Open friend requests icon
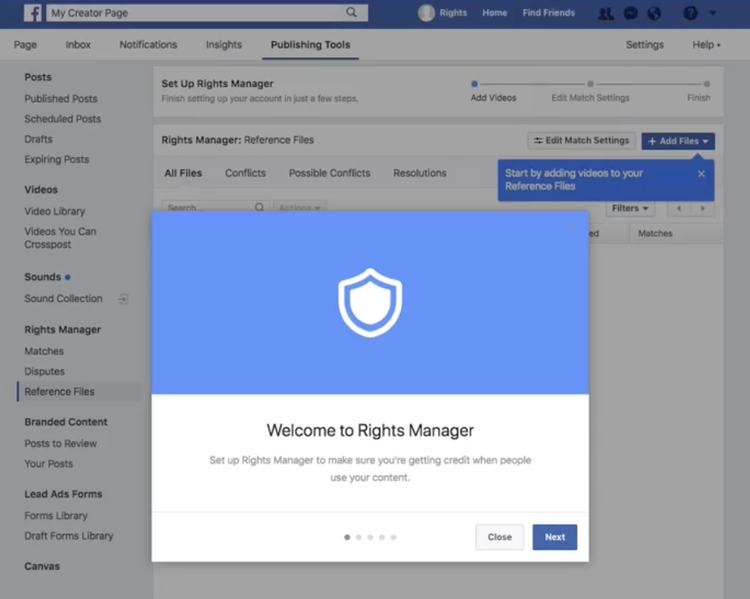 point(606,13)
